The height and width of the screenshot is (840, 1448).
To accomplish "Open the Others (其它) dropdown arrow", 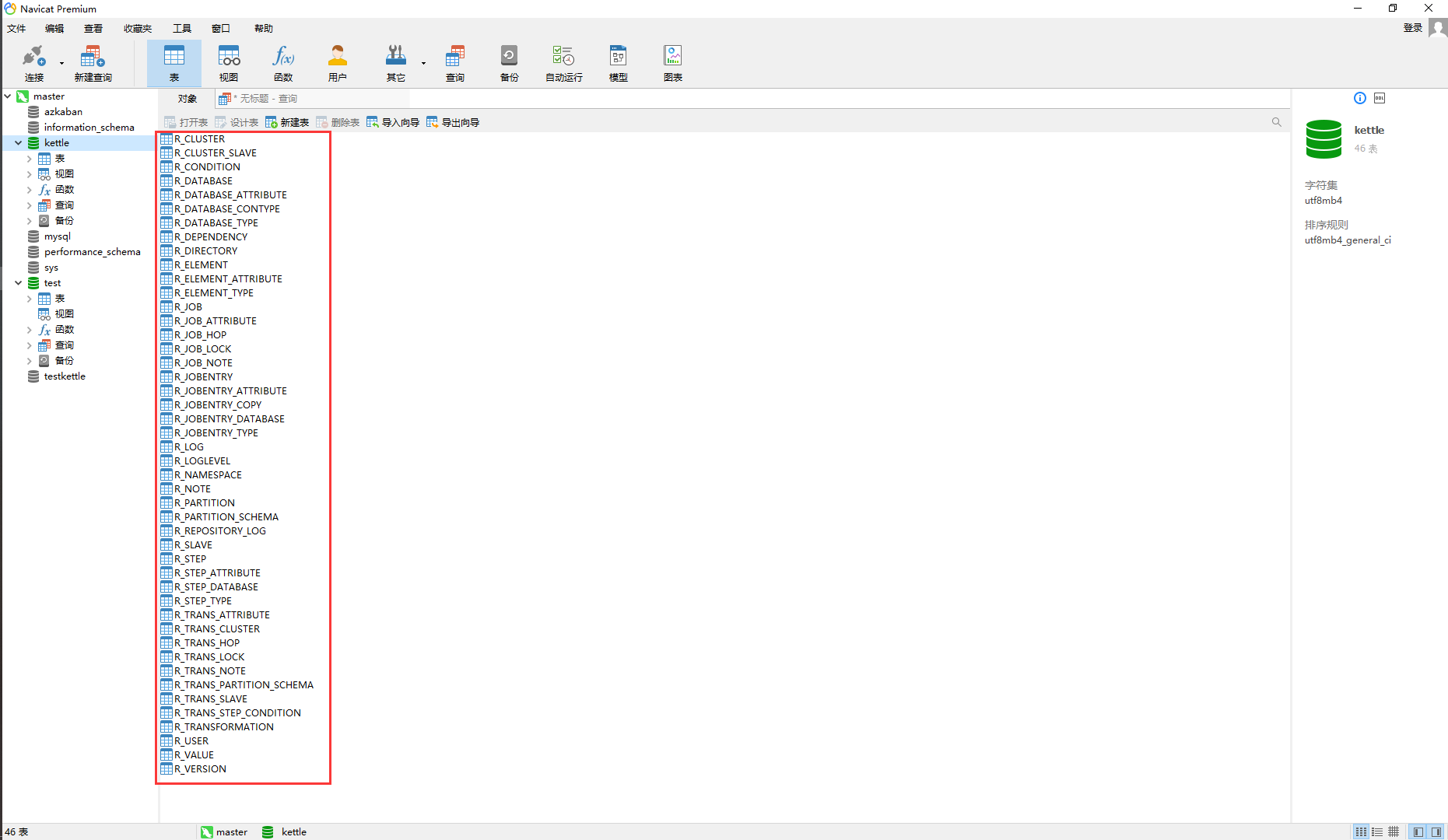I will [423, 63].
